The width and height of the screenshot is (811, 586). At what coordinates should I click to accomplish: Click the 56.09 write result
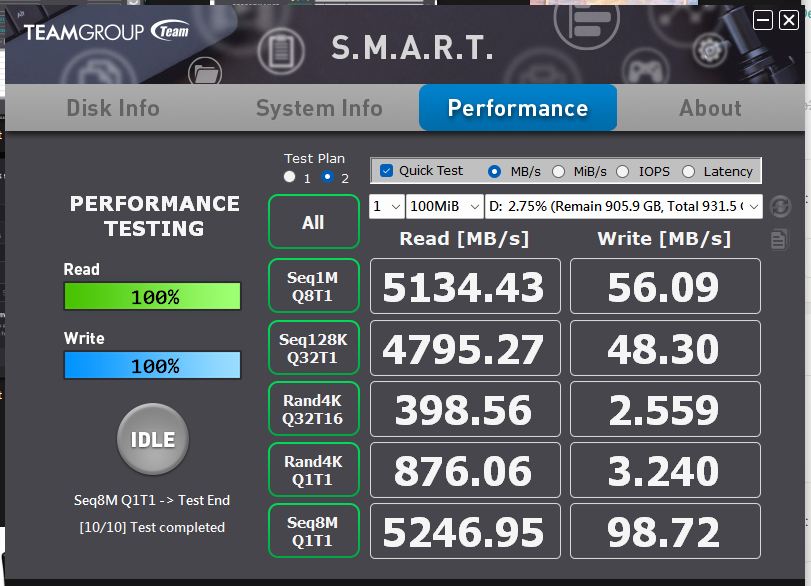665,286
